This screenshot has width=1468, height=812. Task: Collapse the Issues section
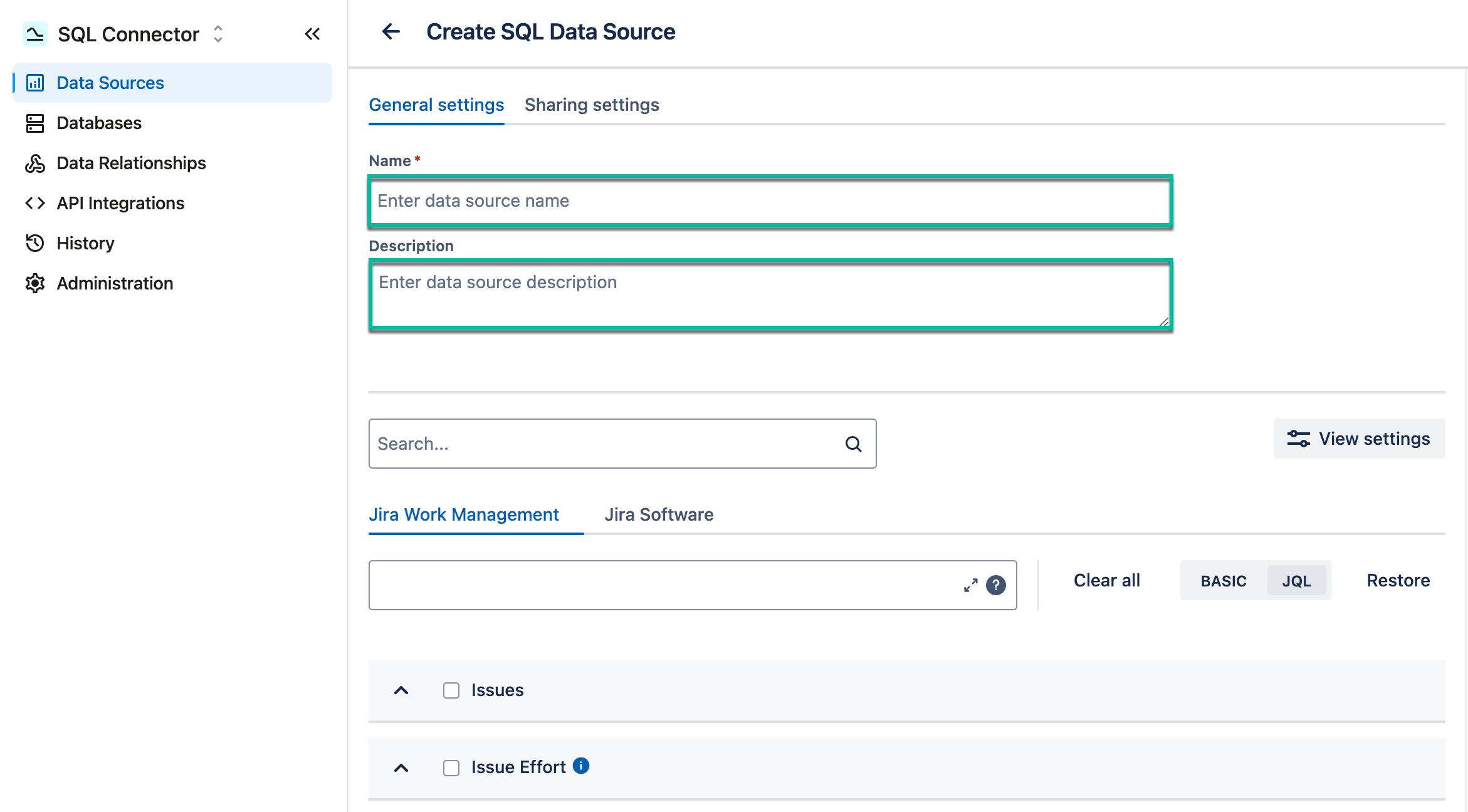click(x=401, y=691)
